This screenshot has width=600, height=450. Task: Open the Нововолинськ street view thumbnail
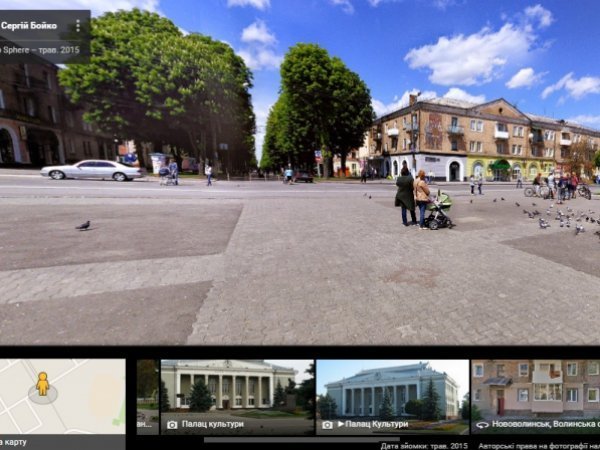click(x=535, y=388)
